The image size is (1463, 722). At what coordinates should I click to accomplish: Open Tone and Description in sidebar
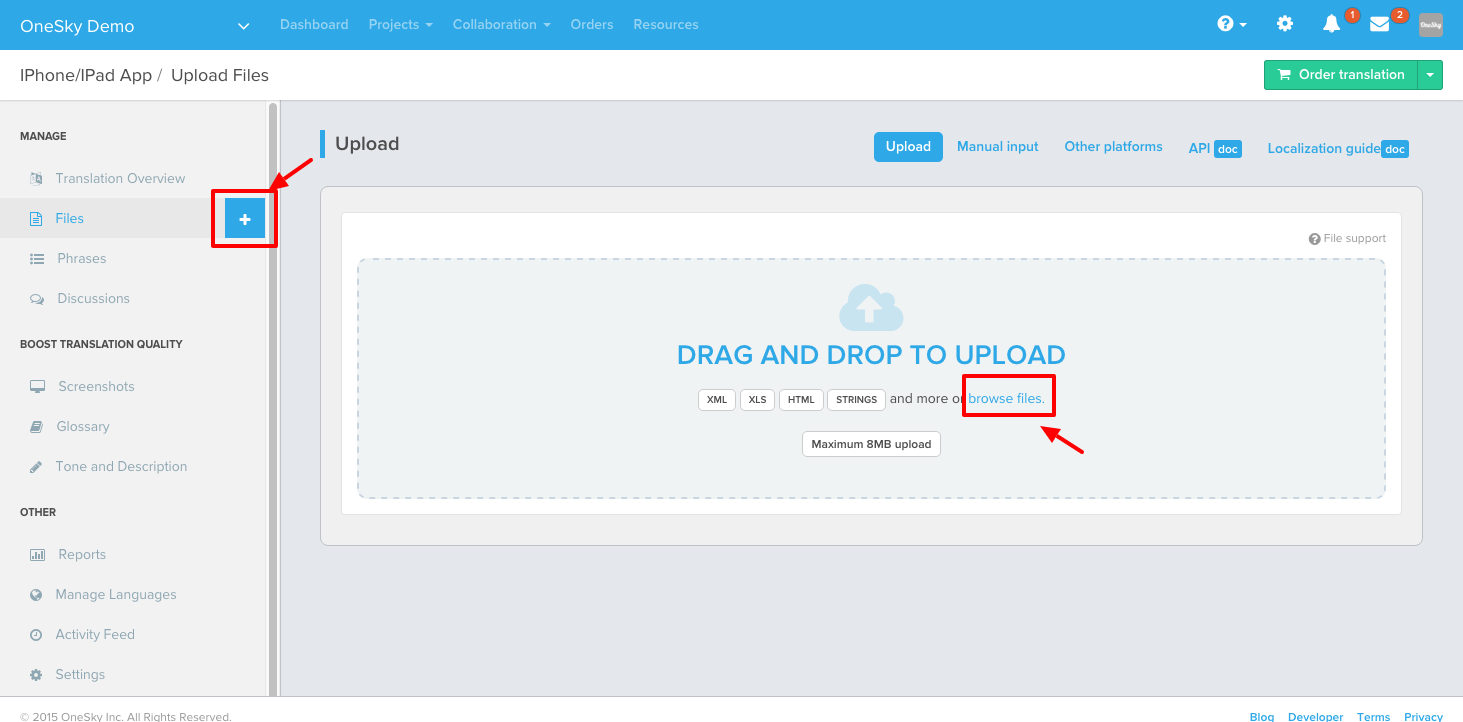(x=121, y=466)
